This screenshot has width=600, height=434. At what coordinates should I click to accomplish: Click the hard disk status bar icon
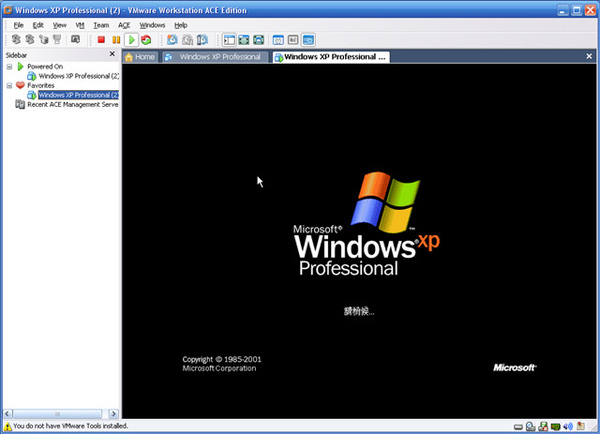[518, 427]
